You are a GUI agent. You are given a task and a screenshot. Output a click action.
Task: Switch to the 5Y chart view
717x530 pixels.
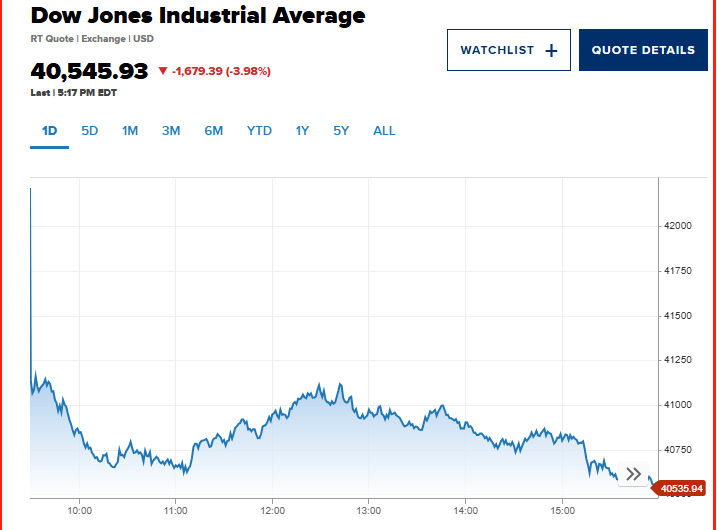(x=342, y=131)
